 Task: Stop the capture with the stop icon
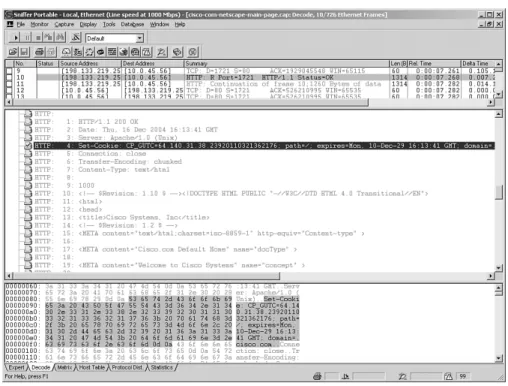click(x=38, y=38)
